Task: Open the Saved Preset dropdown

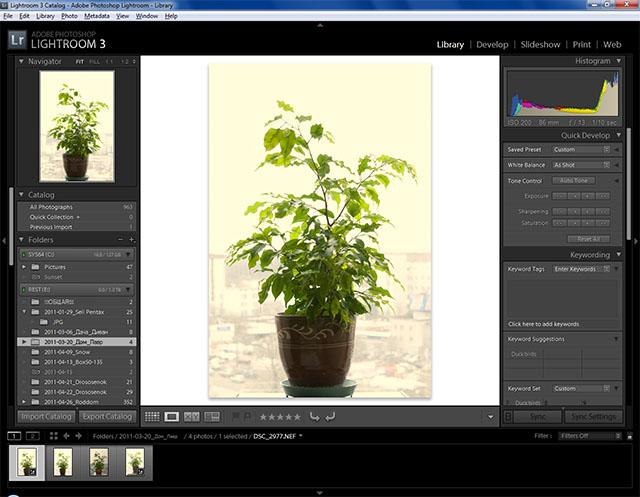Action: pyautogui.click(x=581, y=150)
